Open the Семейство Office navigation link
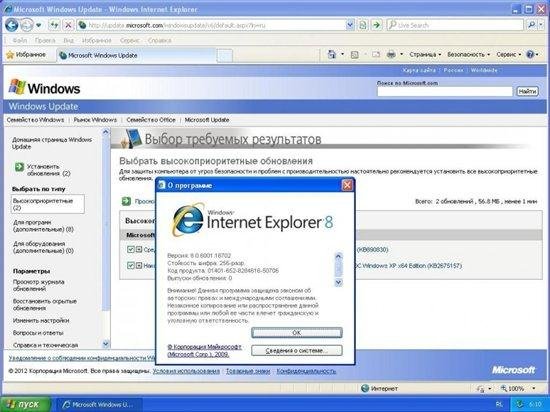The width and height of the screenshot is (550, 412). (151, 120)
